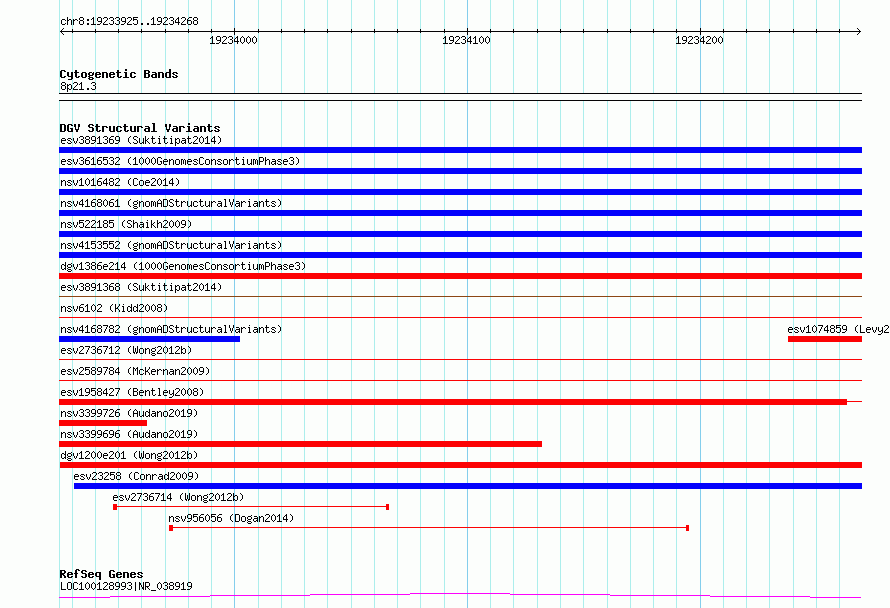Click the pink RefSeq gene line
This screenshot has width=890, height=608.
460,596
